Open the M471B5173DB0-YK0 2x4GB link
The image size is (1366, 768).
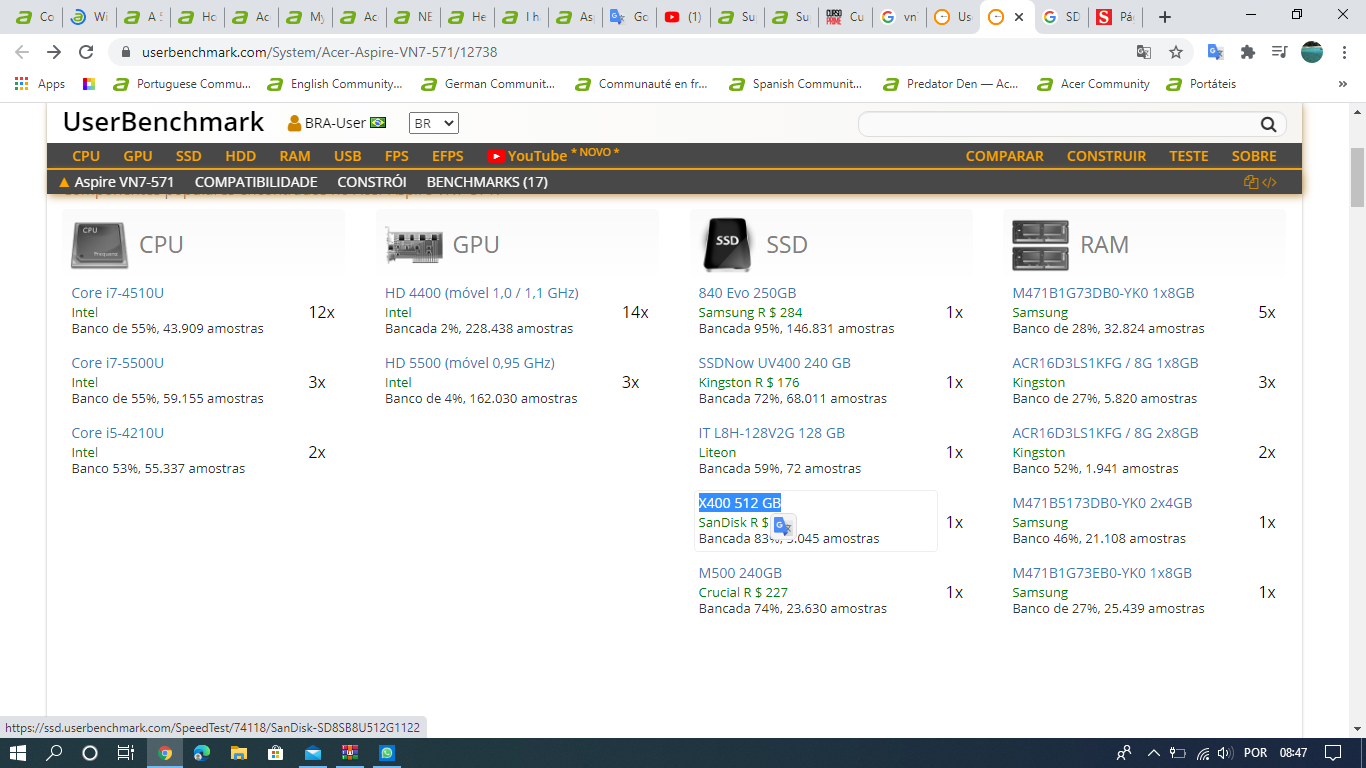pos(1102,503)
